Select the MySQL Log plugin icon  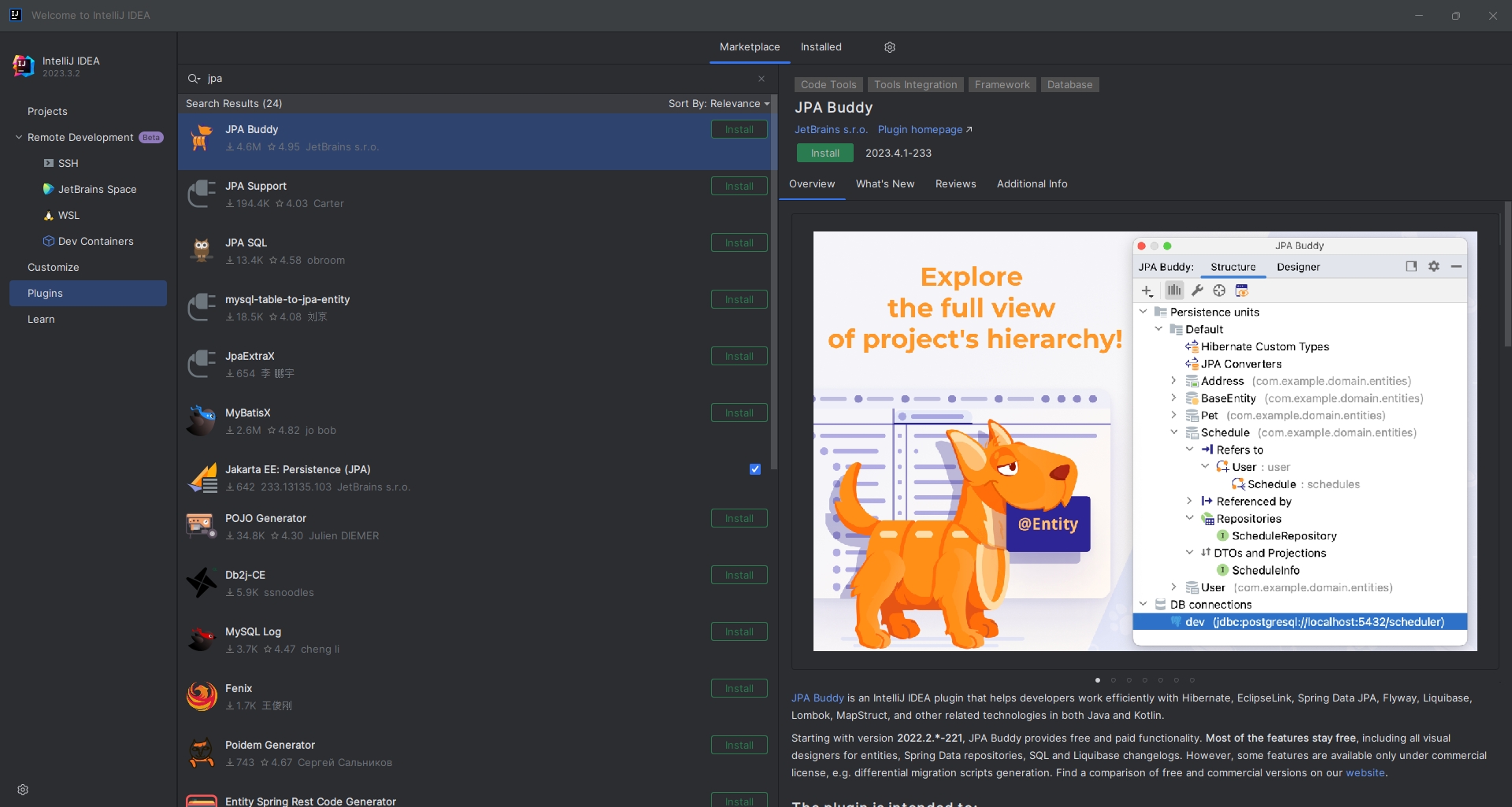pyautogui.click(x=202, y=639)
